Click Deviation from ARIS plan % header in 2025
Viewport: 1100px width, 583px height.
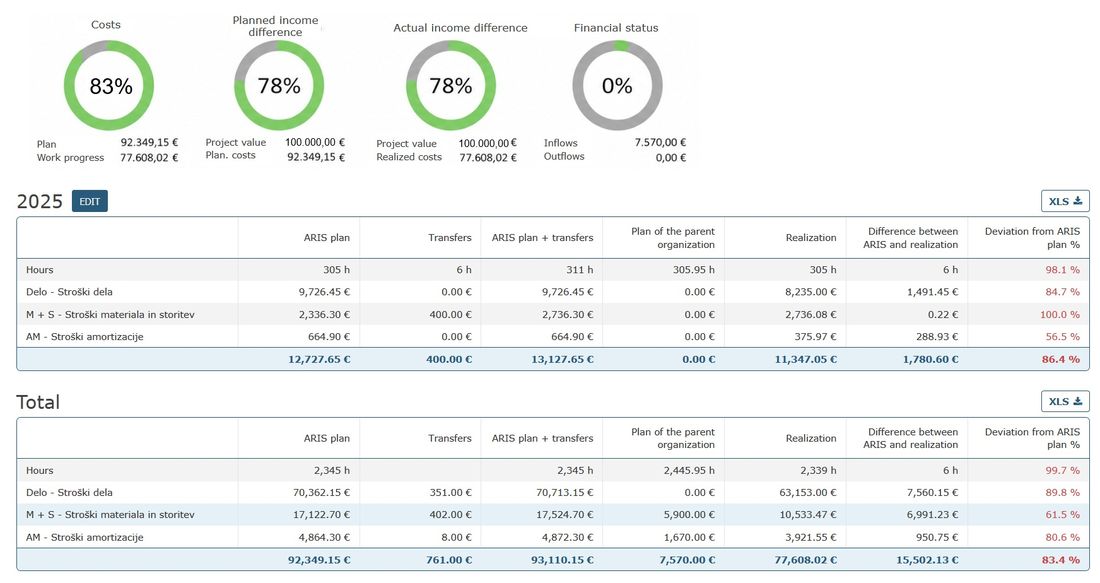1032,238
